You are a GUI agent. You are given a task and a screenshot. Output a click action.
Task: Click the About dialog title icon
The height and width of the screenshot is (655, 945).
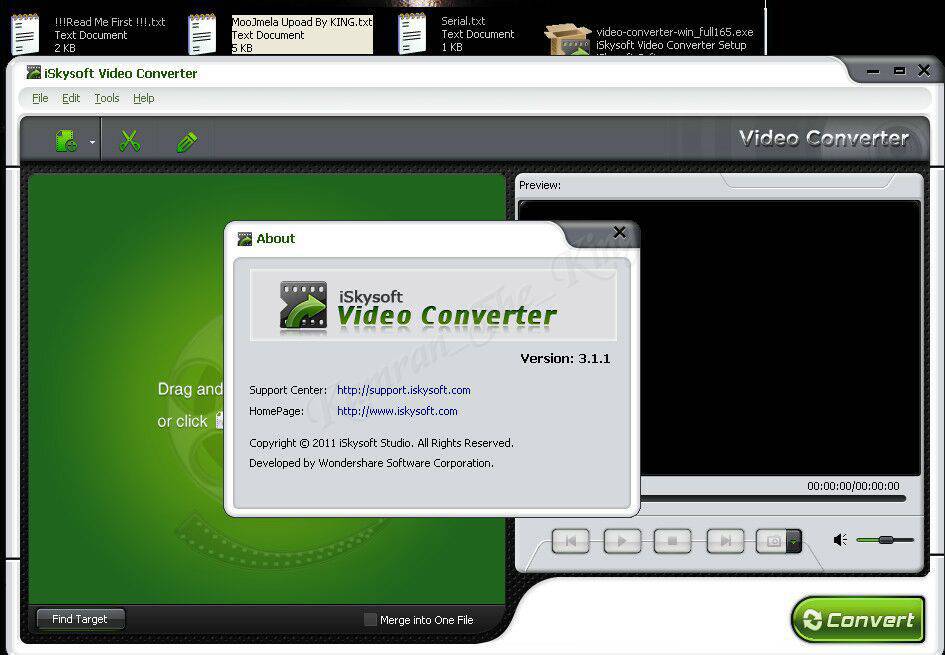245,239
